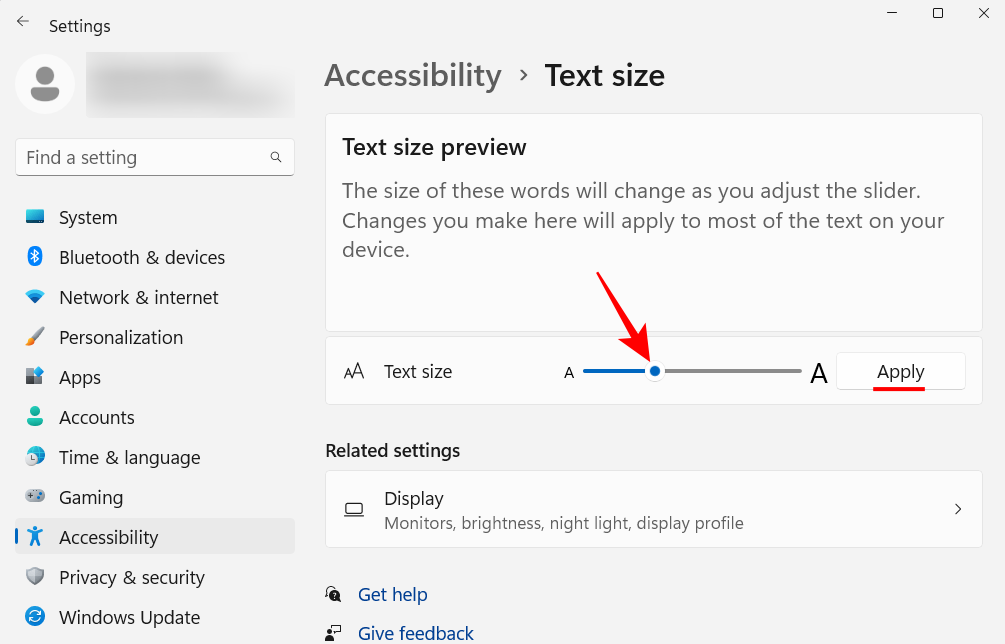Screen dimensions: 1005x644
Task: Click the Gaming Xbox icon
Action: click(36, 497)
